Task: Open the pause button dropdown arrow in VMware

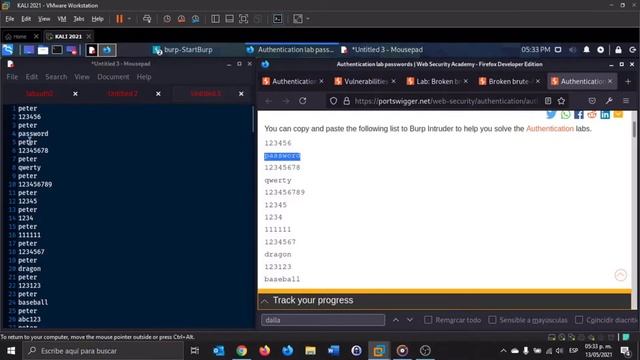Action: (129, 19)
